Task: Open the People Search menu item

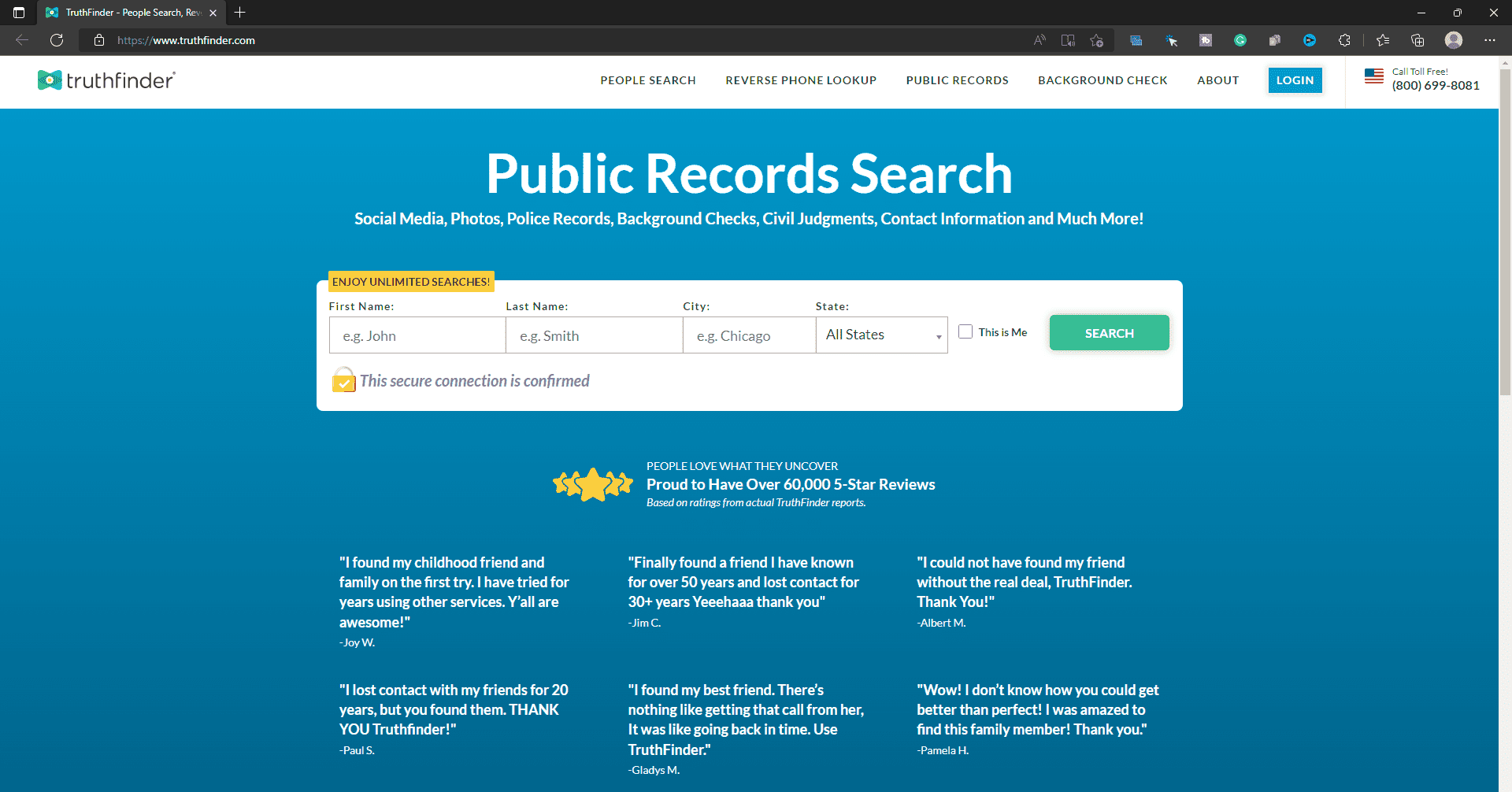Action: [x=648, y=80]
